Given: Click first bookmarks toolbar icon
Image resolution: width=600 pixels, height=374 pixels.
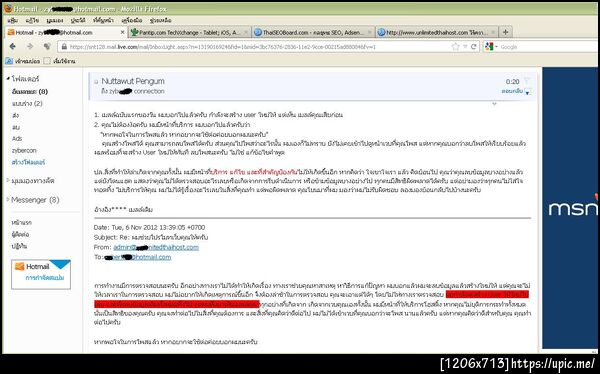Looking at the screenshot, I should click(9, 61).
